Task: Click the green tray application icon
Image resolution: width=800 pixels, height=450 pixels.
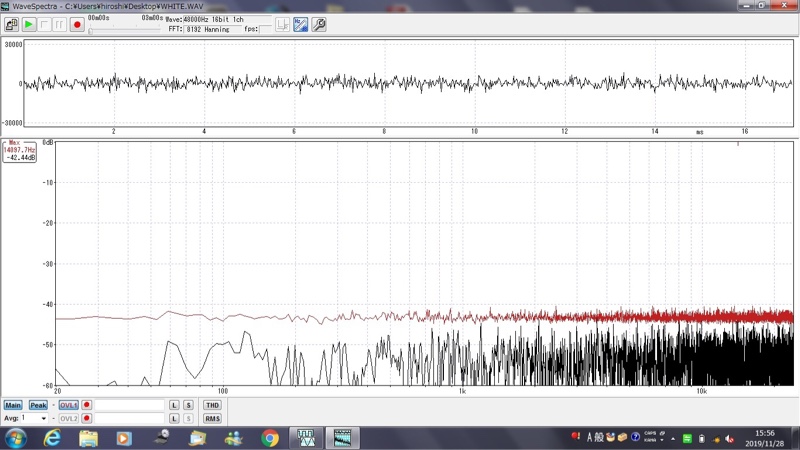Action: [x=687, y=439]
